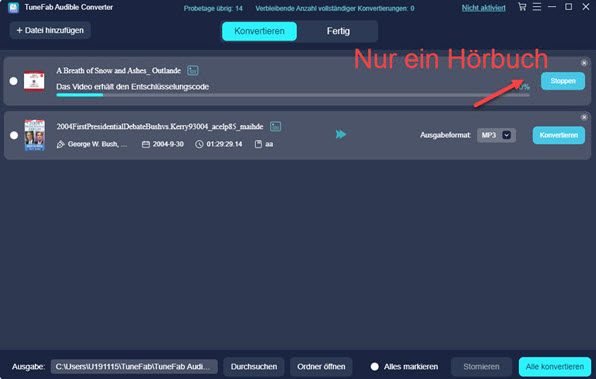Click the Verbleibende Anzahl vollständiger Konvertierungen text
Screen dimensions: 596x379
[x=334, y=8]
